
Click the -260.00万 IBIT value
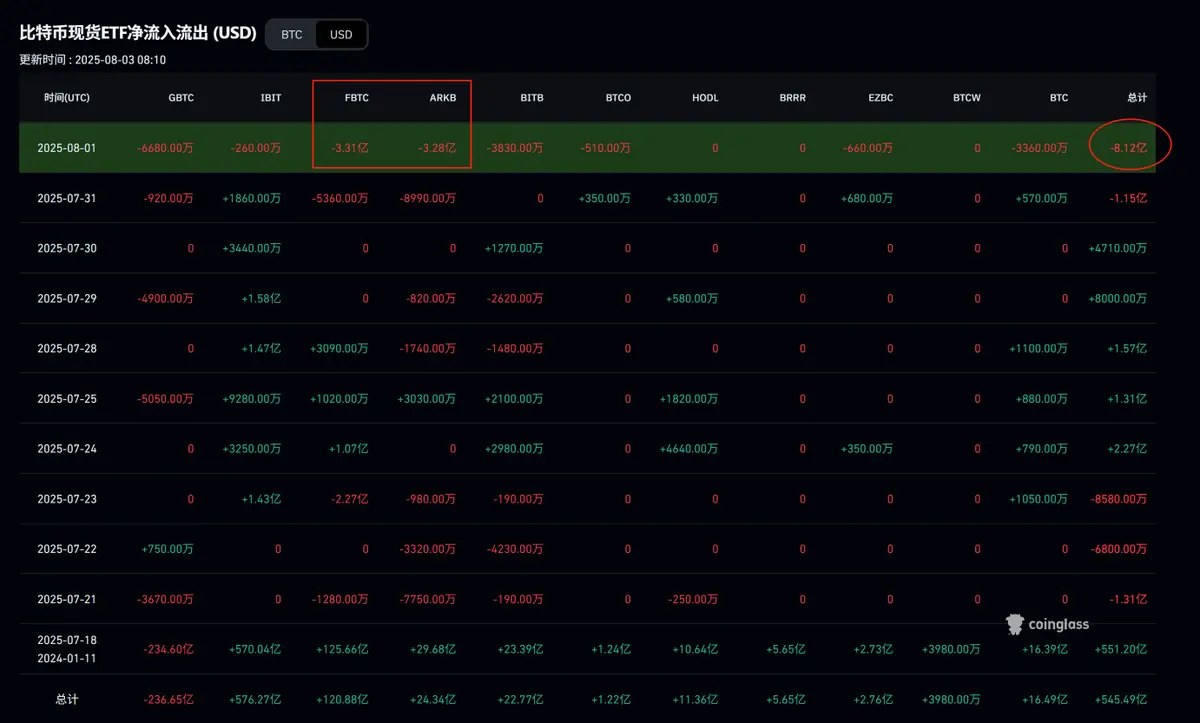(x=256, y=148)
